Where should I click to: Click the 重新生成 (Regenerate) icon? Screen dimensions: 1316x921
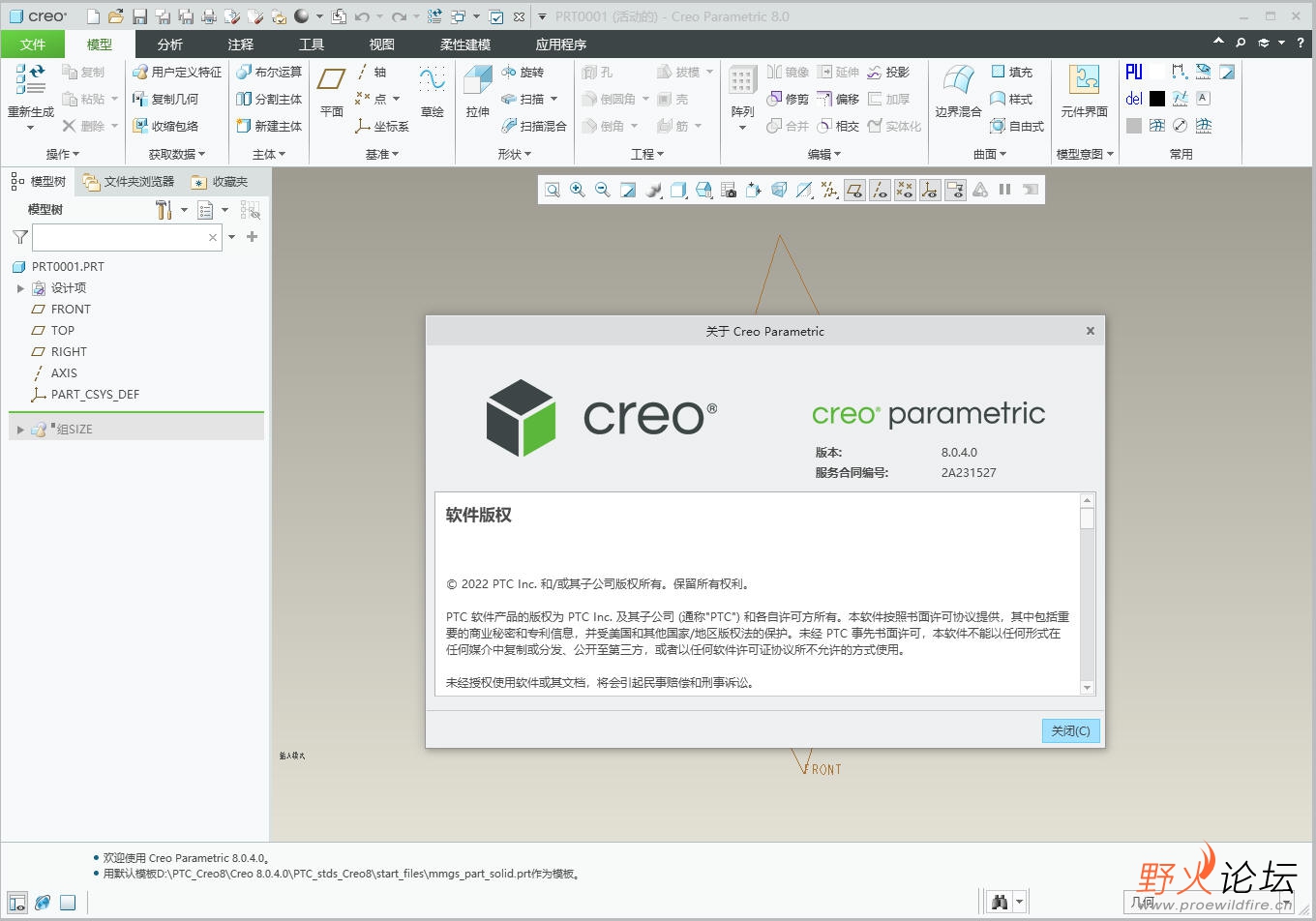point(30,79)
